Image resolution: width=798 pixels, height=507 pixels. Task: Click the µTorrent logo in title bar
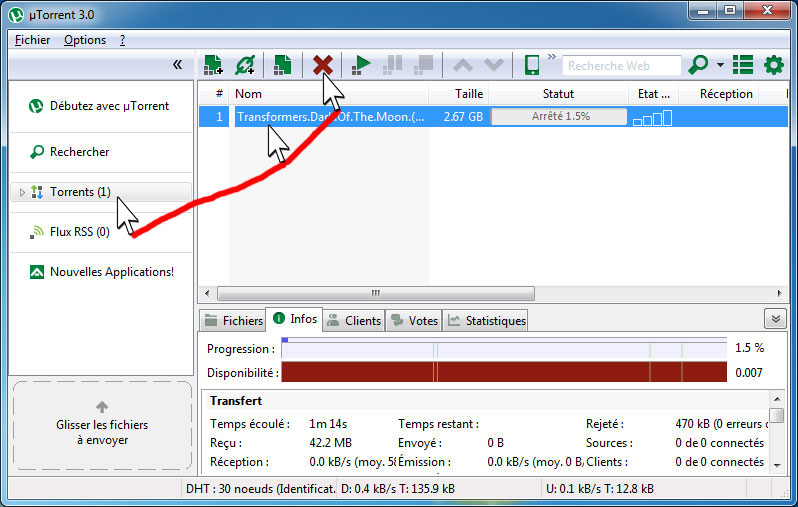click(x=16, y=15)
